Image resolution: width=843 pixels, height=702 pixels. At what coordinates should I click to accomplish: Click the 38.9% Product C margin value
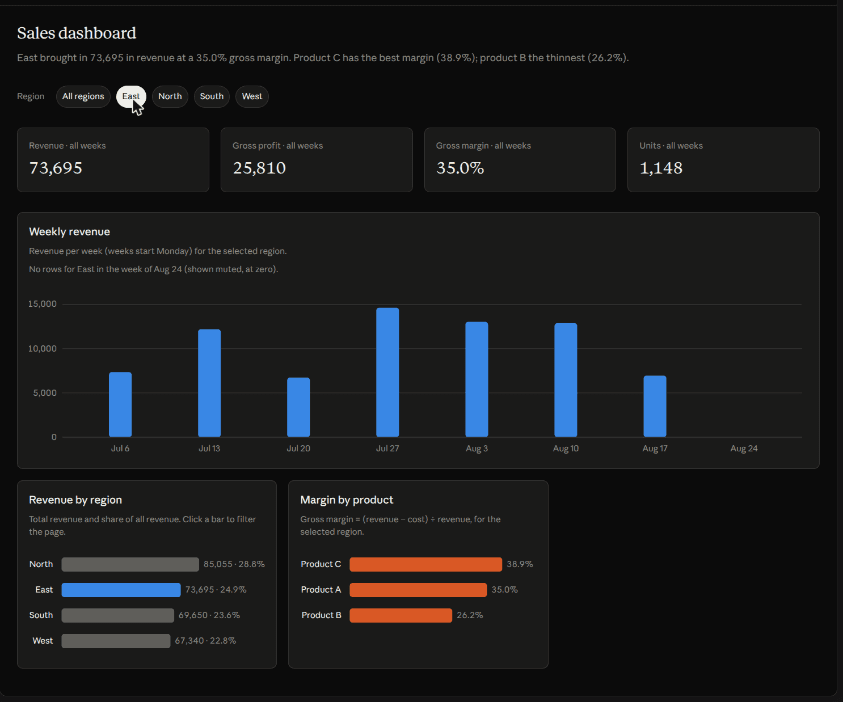520,564
